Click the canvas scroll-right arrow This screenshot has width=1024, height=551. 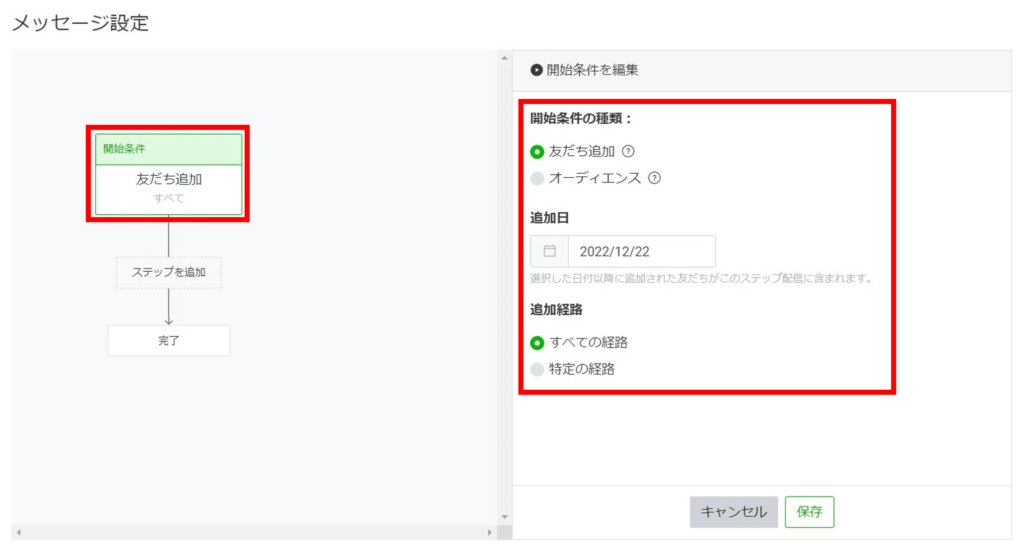coord(489,532)
